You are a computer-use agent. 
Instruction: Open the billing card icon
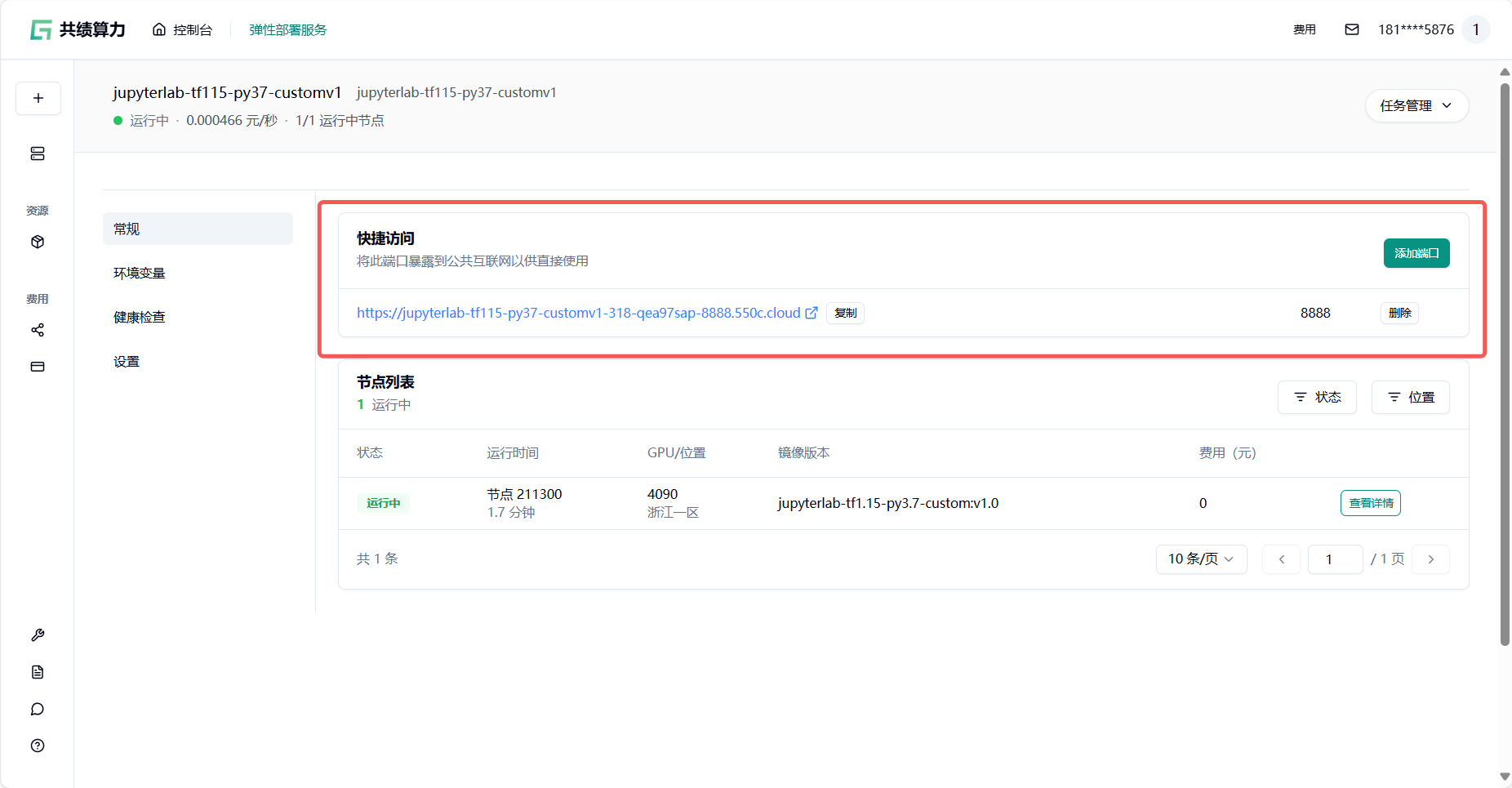(x=38, y=367)
